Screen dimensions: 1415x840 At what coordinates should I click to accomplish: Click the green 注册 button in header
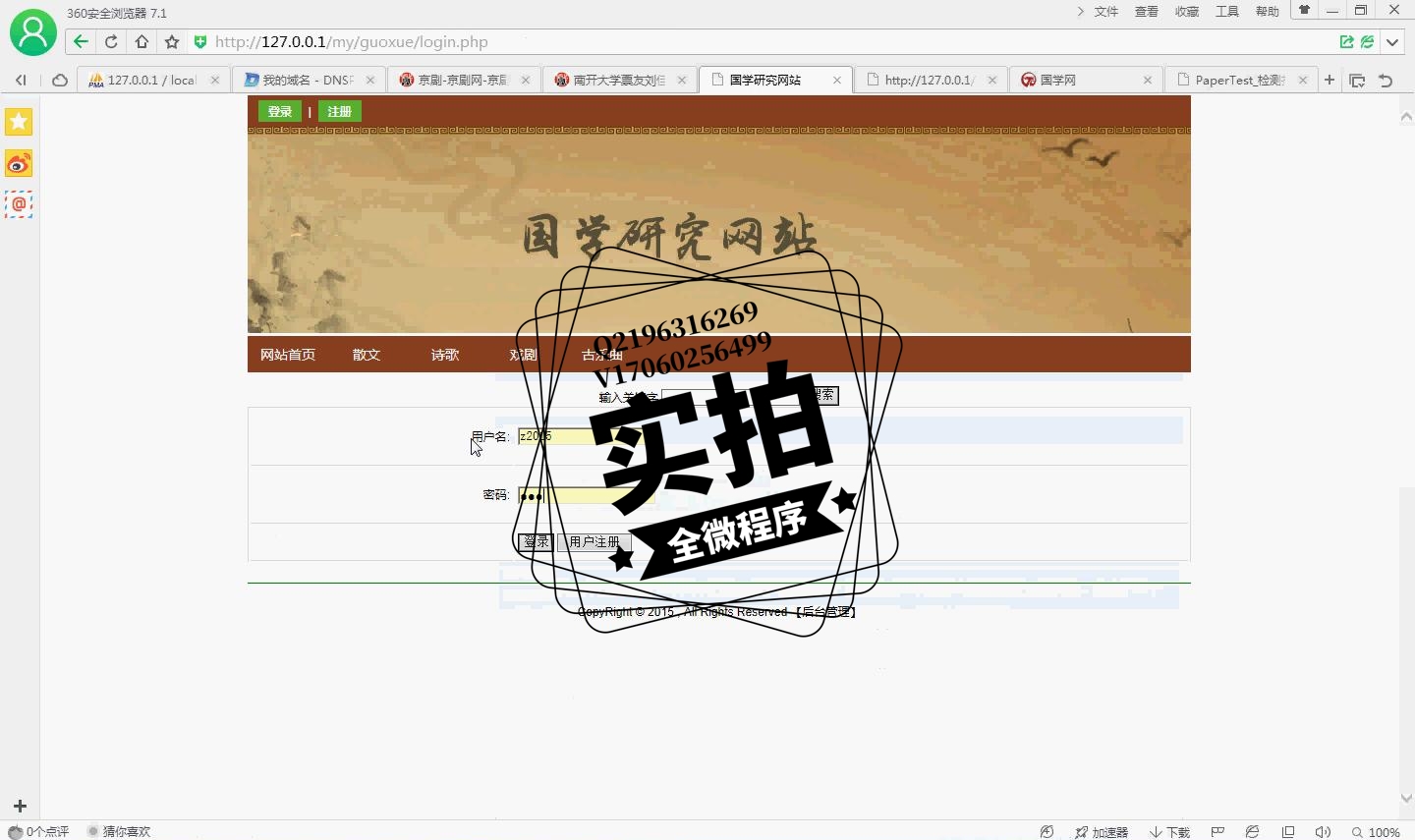coord(340,112)
